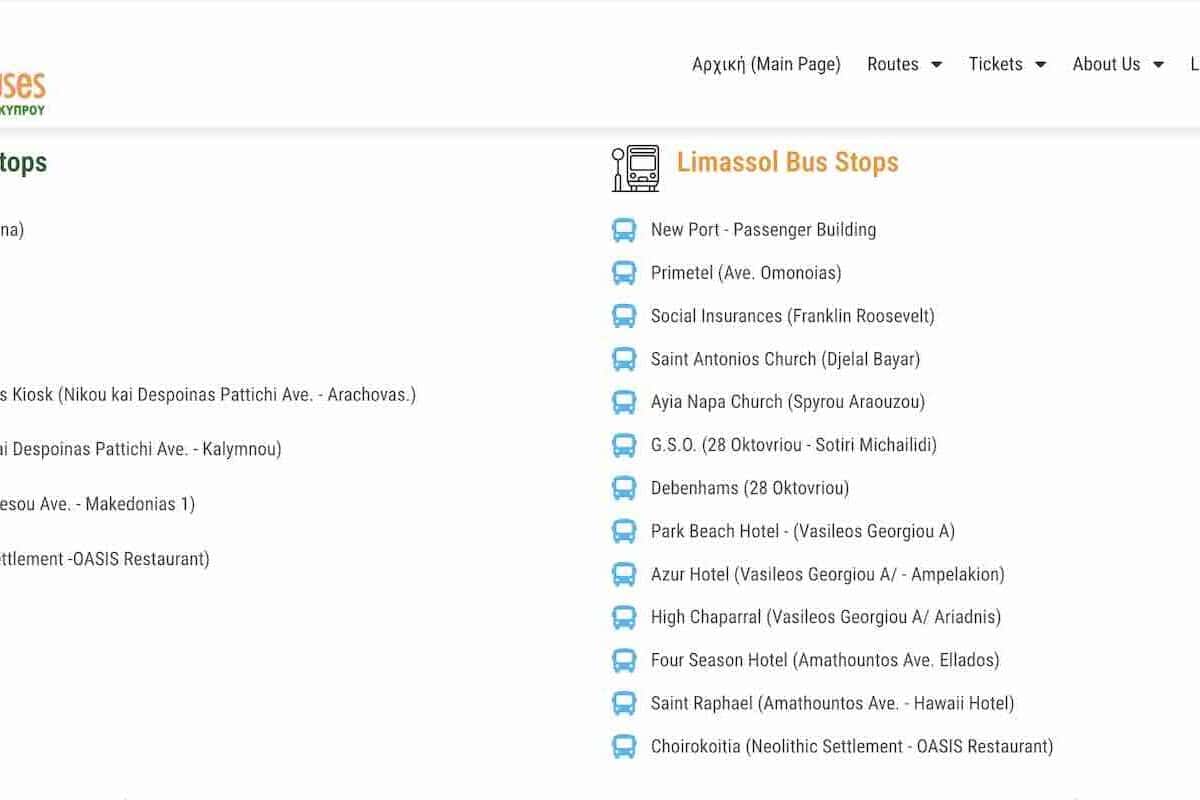Expand the About Us dropdown
This screenshot has height=800, width=1200.
click(x=1117, y=64)
